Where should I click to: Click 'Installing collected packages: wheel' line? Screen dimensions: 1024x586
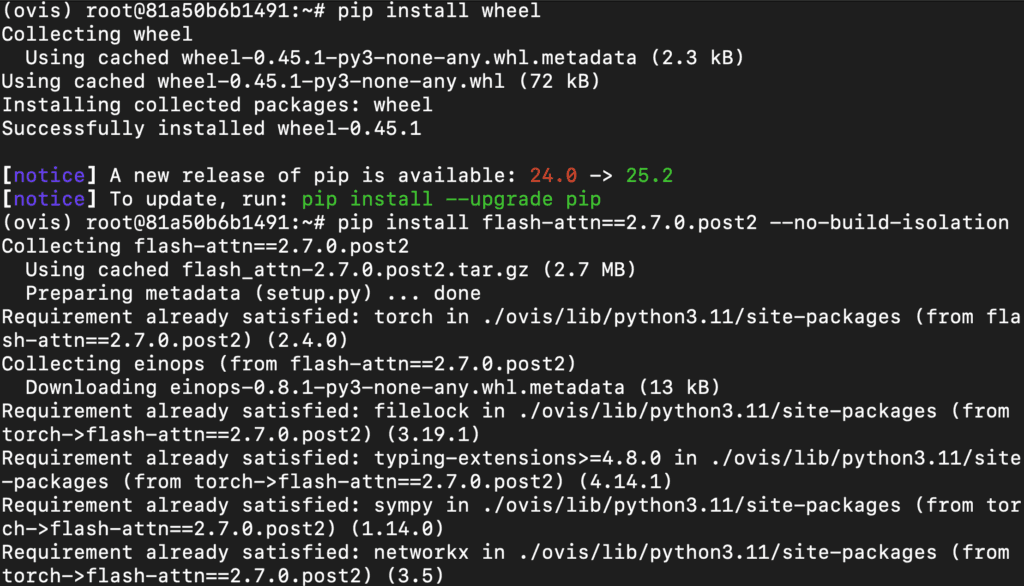coord(217,105)
